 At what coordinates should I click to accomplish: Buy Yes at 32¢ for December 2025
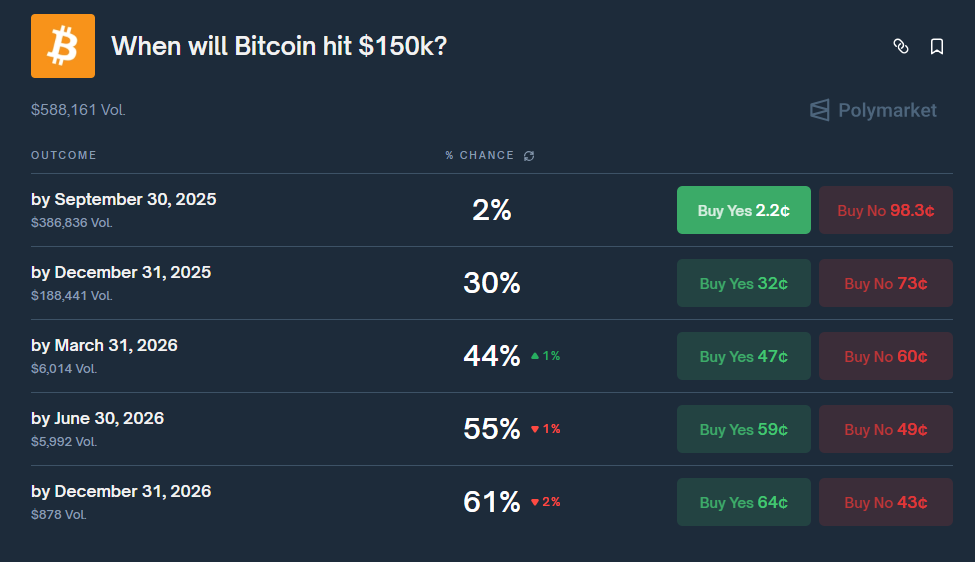(x=743, y=283)
